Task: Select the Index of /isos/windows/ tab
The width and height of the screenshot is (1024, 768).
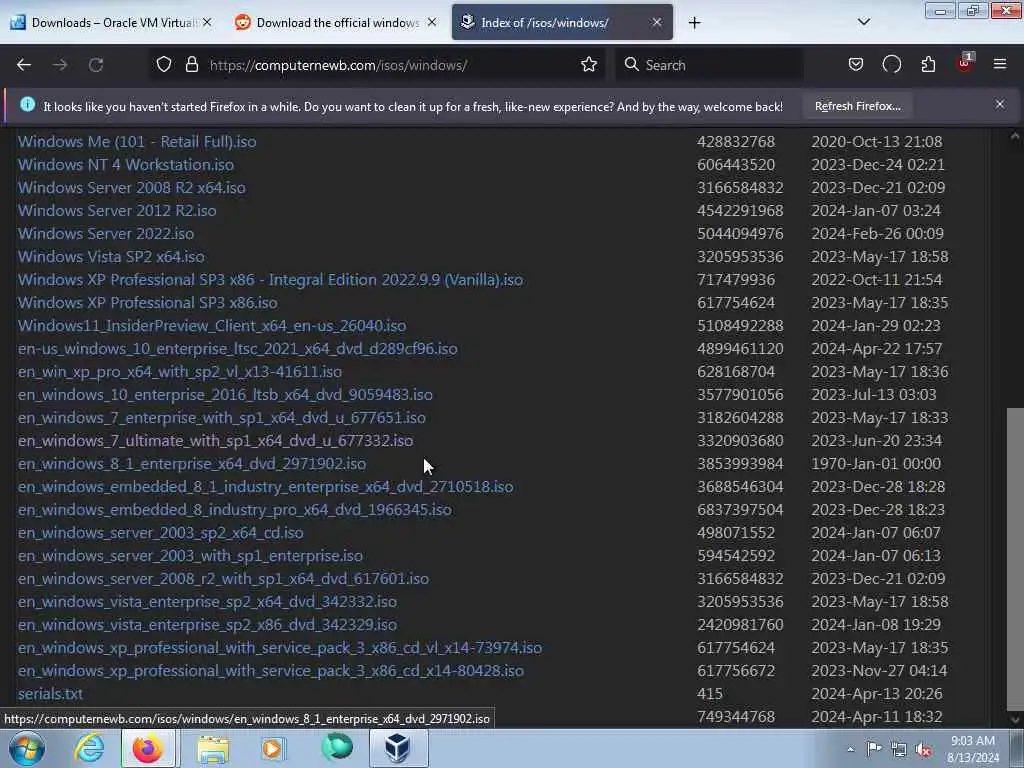Action: coord(562,23)
